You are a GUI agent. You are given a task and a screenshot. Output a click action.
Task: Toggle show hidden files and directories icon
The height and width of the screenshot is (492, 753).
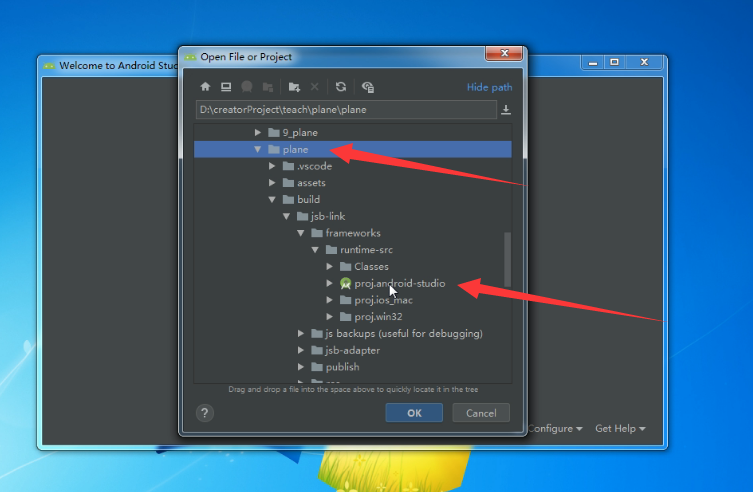coord(368,87)
